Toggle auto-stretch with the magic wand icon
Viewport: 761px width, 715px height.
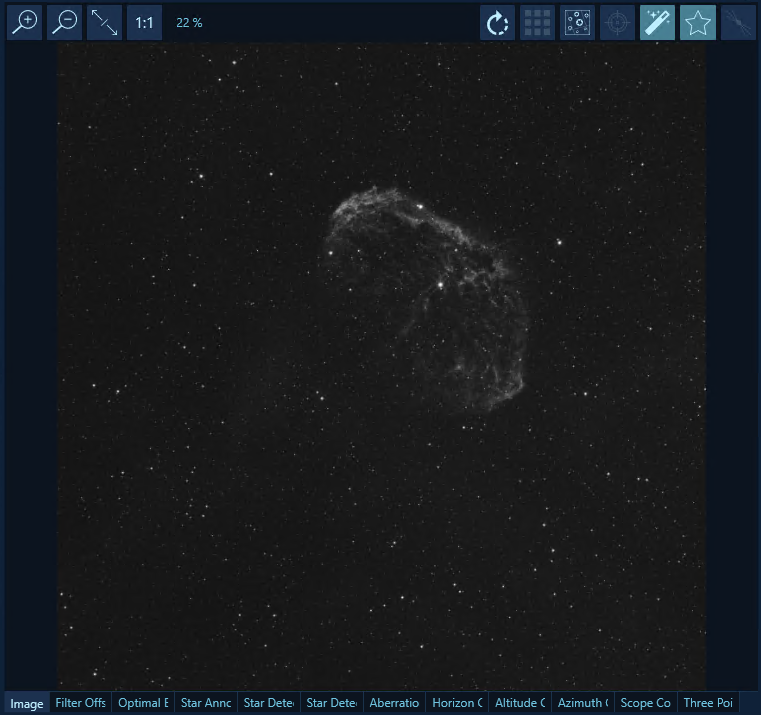coord(658,22)
